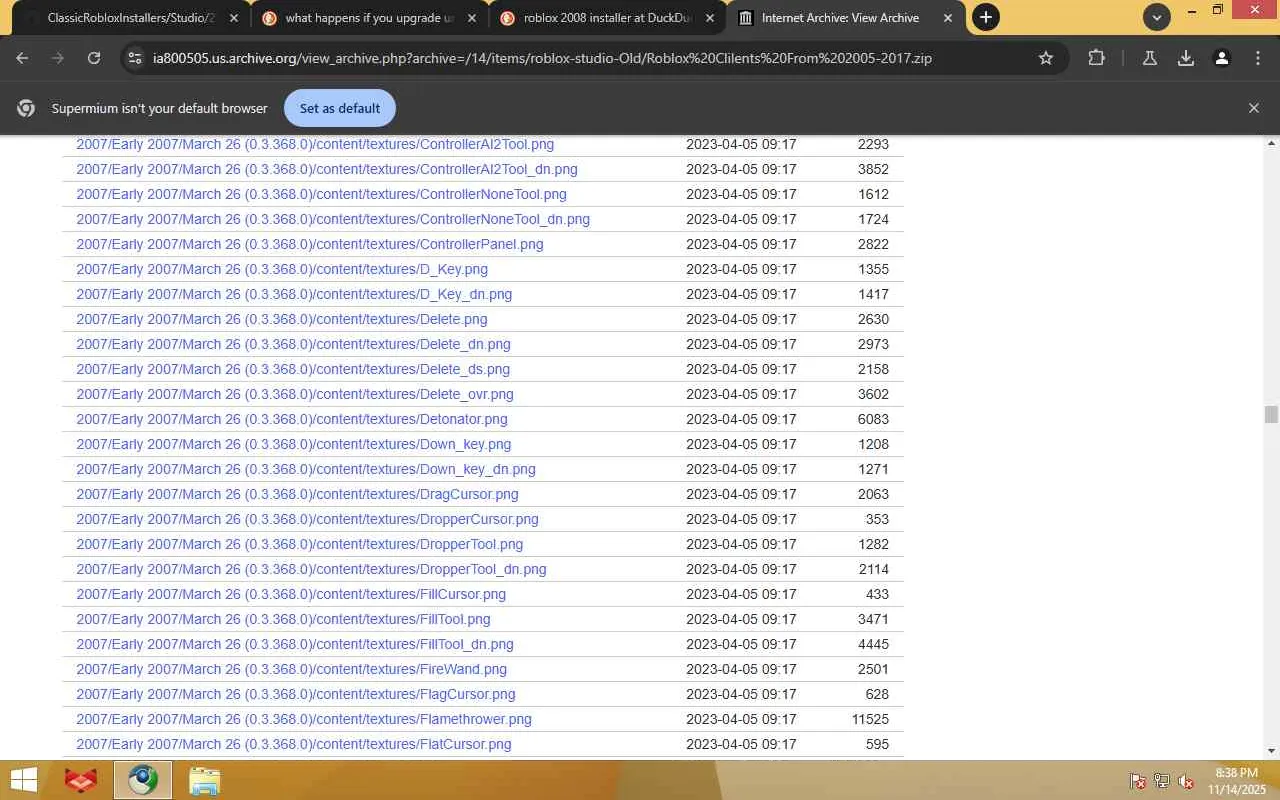Viewport: 1280px width, 800px height.
Task: Open the ControllerAI2Tool_dn.png file link
Action: tap(327, 169)
